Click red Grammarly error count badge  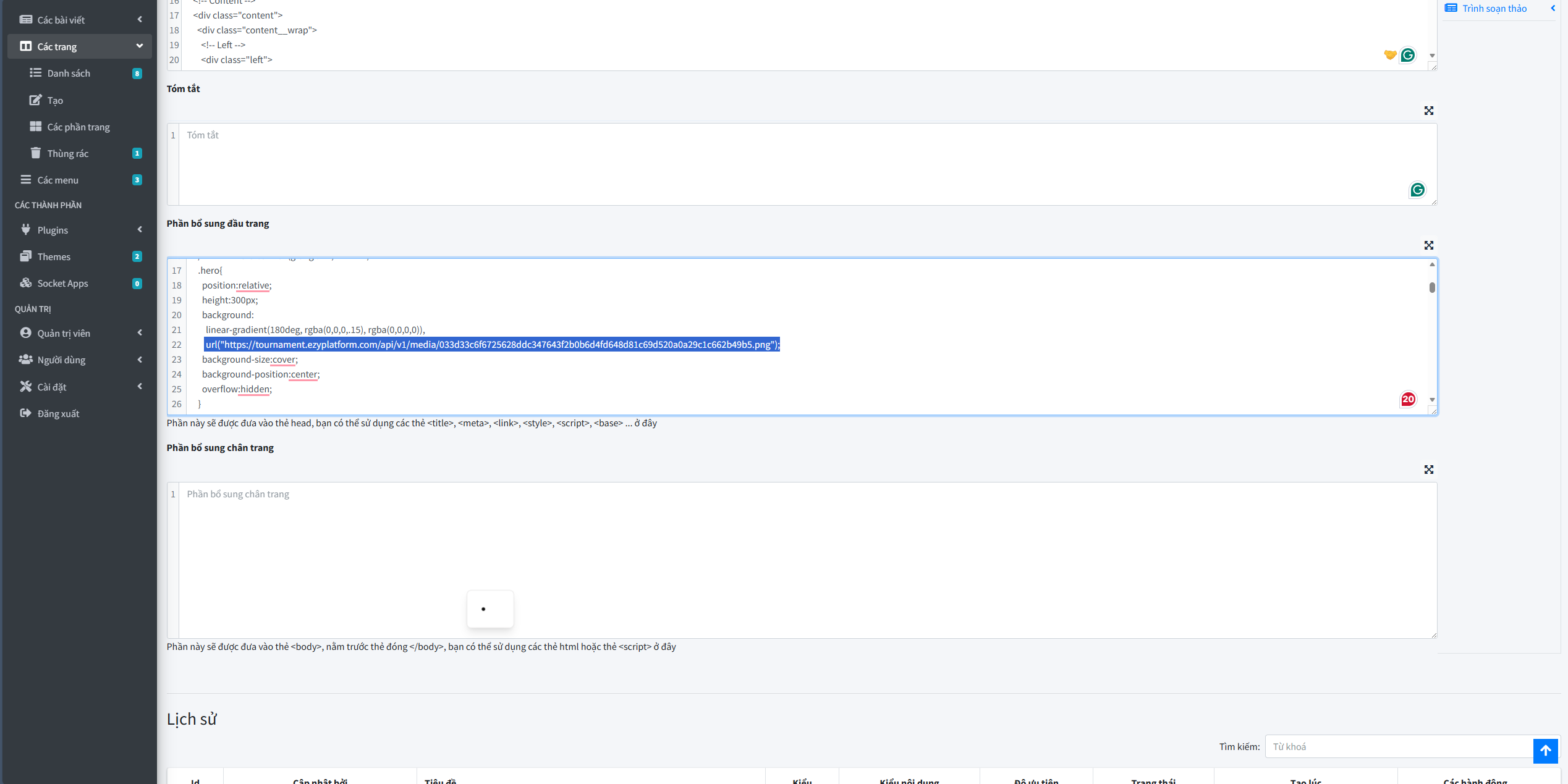pyautogui.click(x=1408, y=399)
